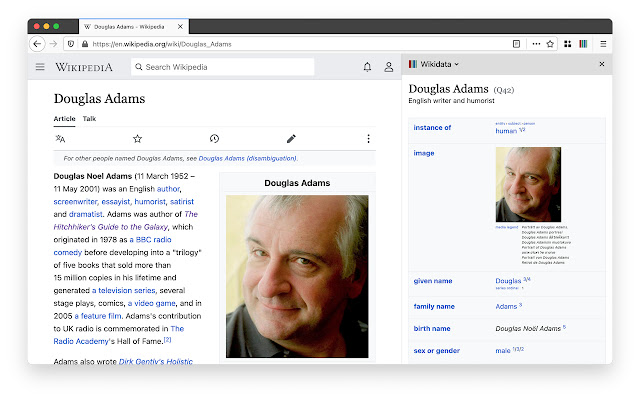Open the Wikipedia user account icon
Image resolution: width=640 pixels, height=400 pixels.
tap(389, 67)
